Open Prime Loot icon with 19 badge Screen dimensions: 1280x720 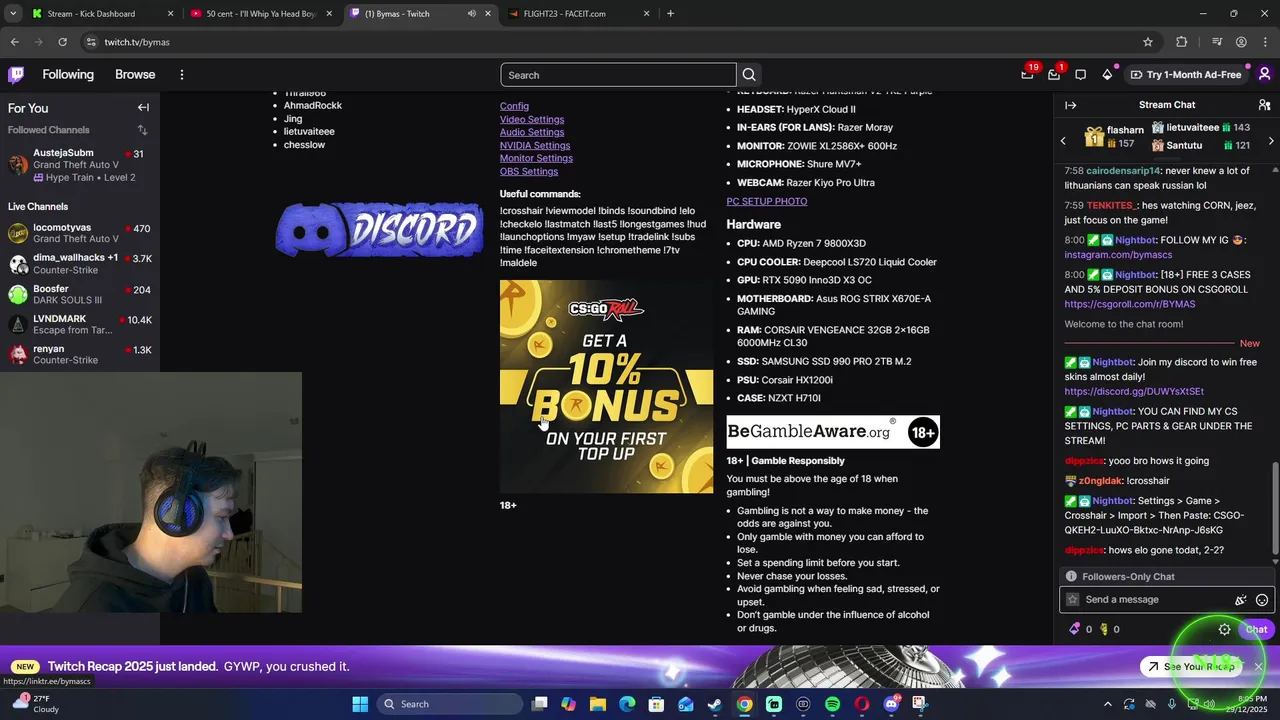click(1028, 74)
